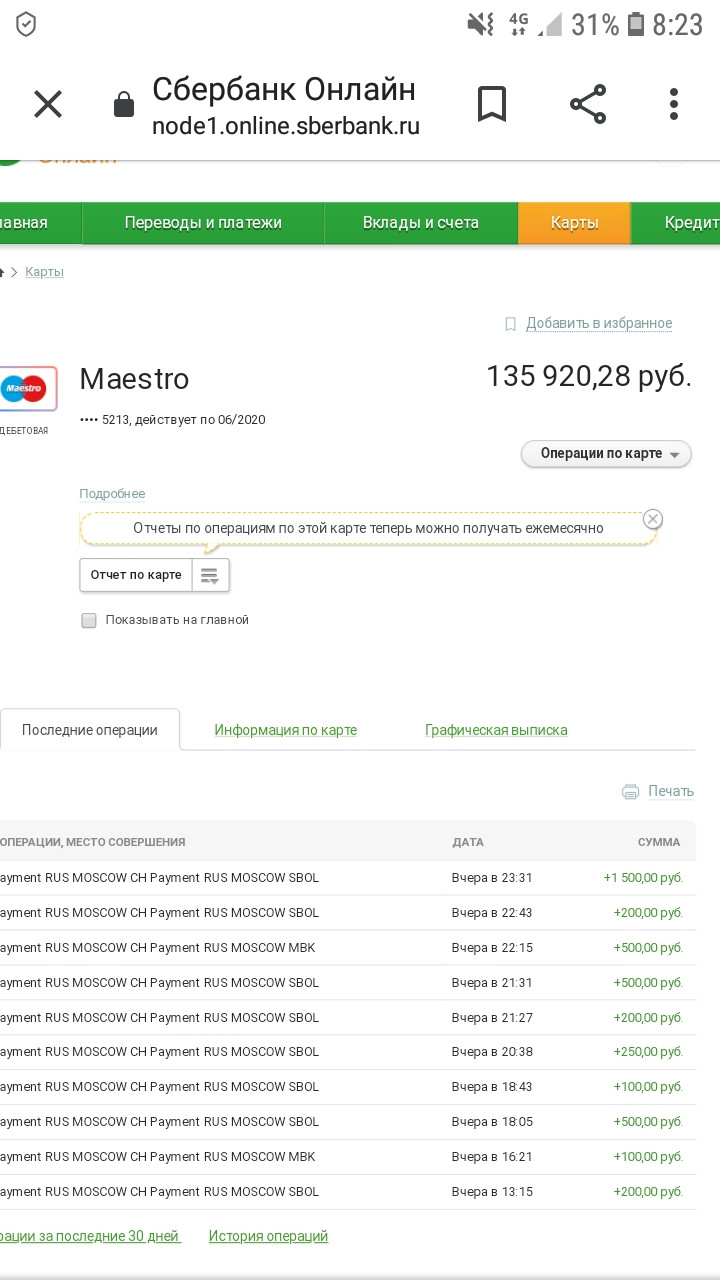720x1280 pixels.
Task: Select operation at Вчера в 16:21
Action: click(x=347, y=1157)
